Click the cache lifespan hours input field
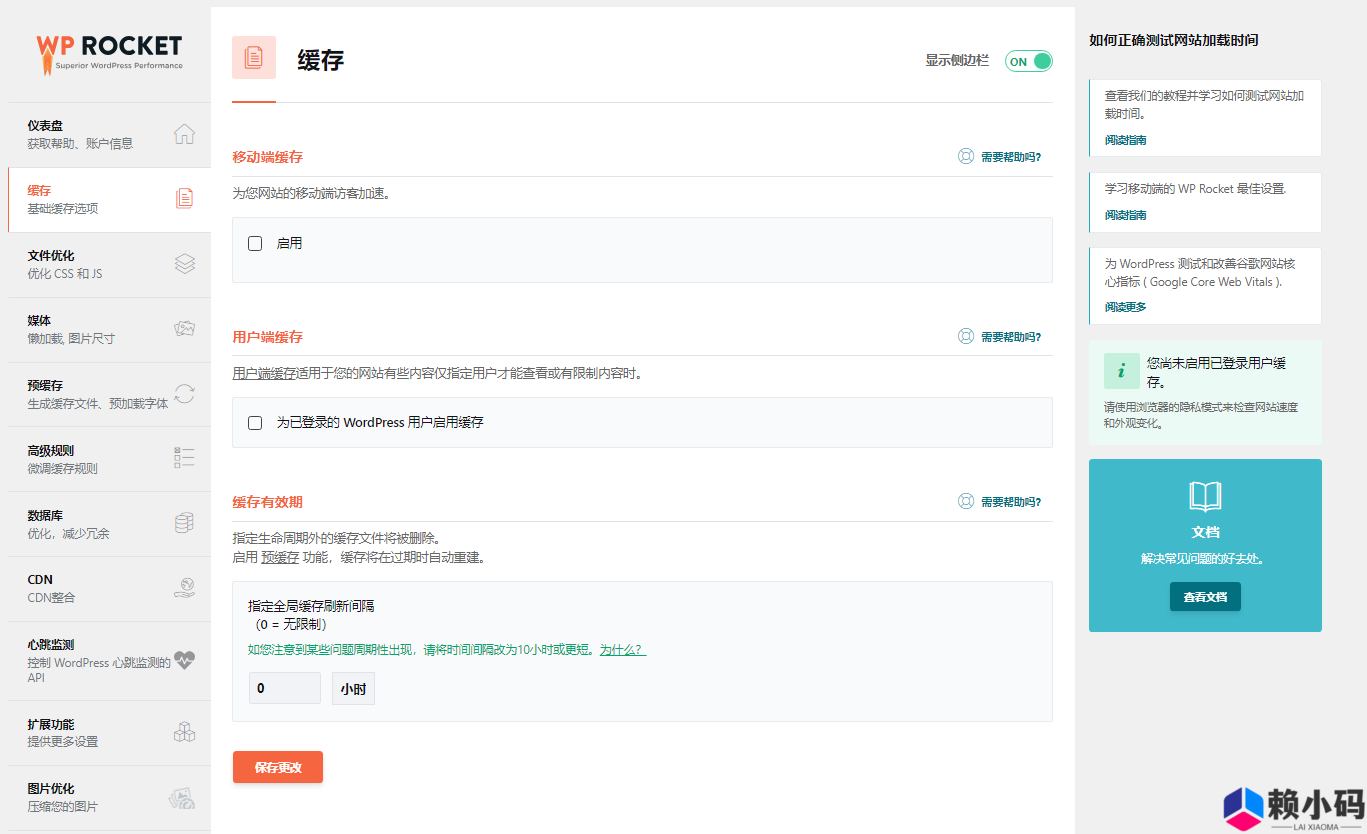This screenshot has height=834, width=1367. pyautogui.click(x=284, y=688)
